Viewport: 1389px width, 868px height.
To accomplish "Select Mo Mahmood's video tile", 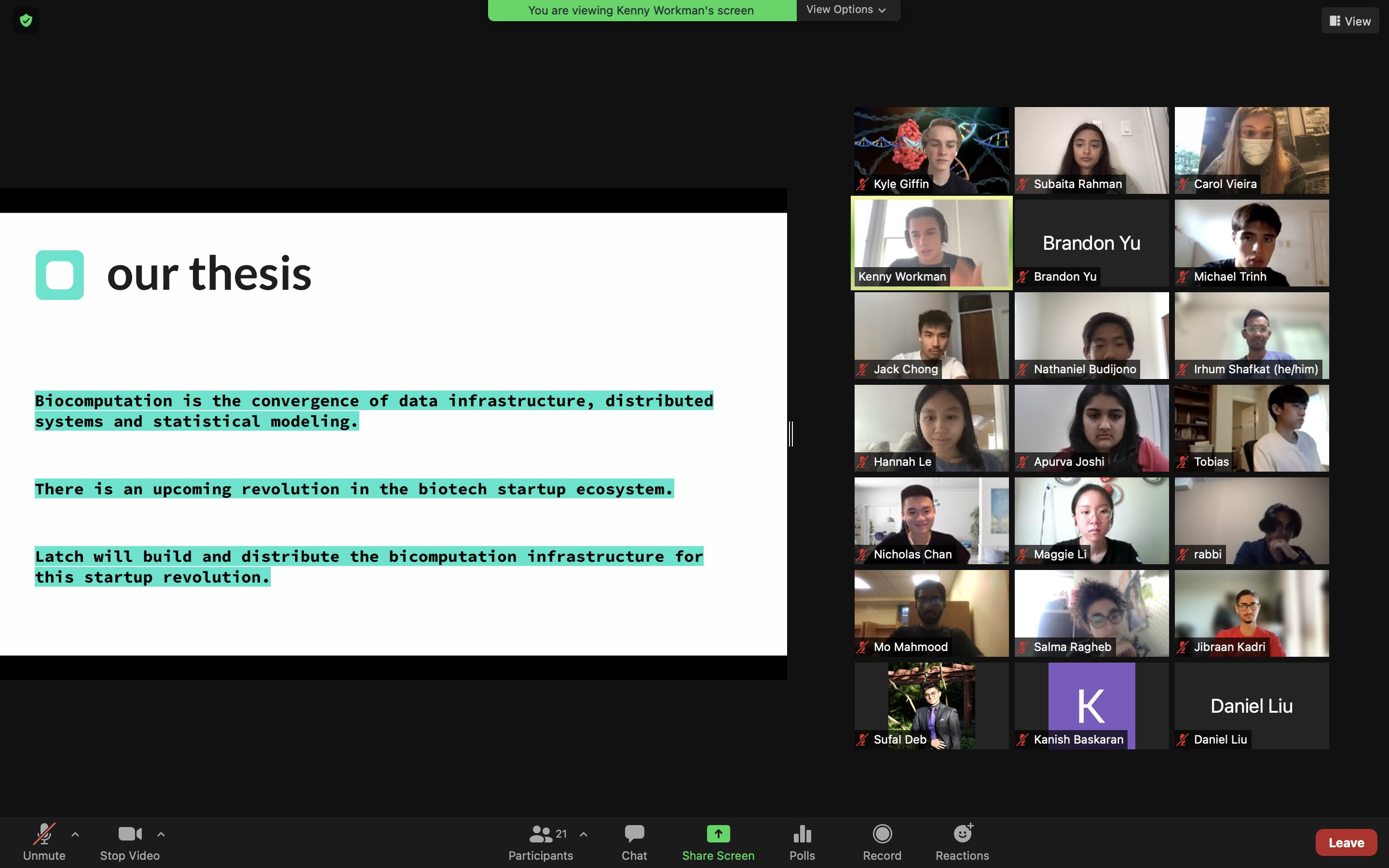I will (x=931, y=613).
